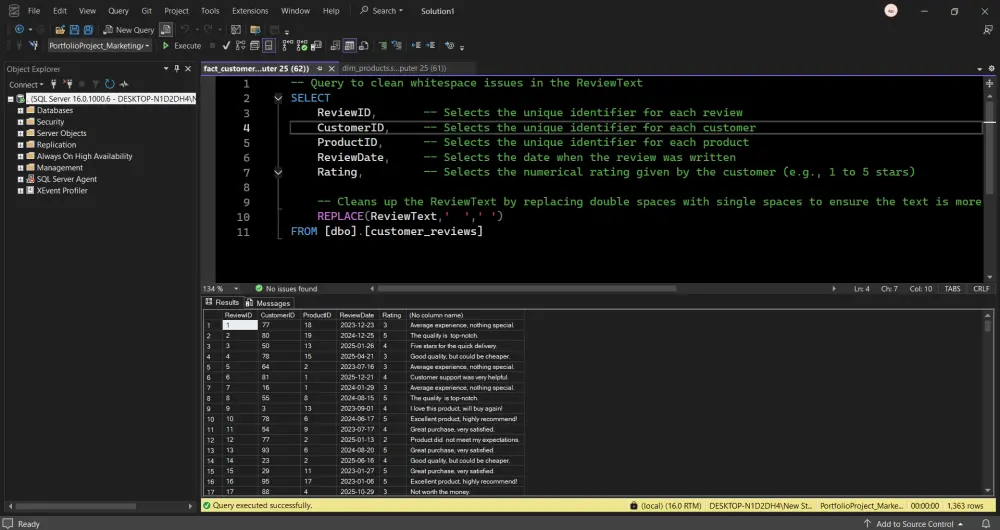Pin the Object Explorer panel
1000x530 pixels.
click(177, 69)
